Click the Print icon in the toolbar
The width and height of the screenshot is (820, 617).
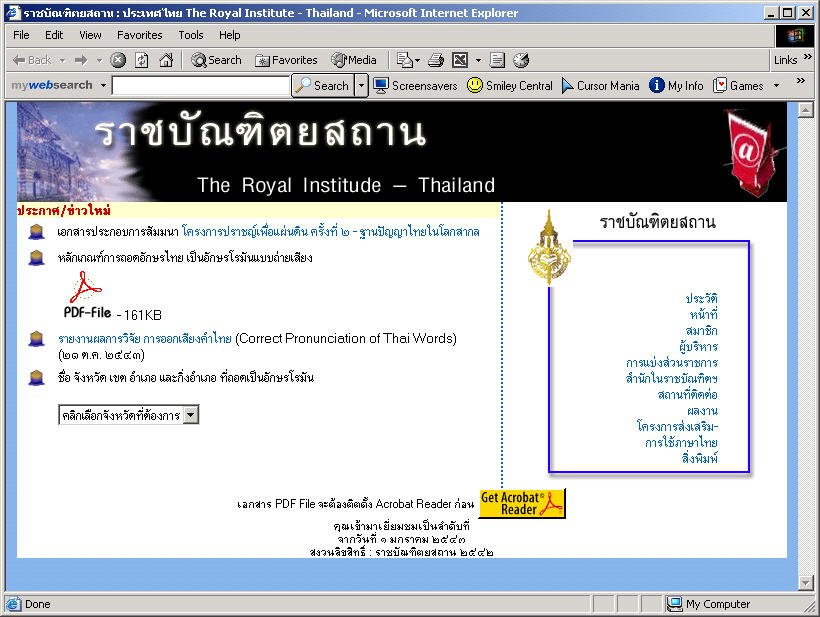(435, 60)
